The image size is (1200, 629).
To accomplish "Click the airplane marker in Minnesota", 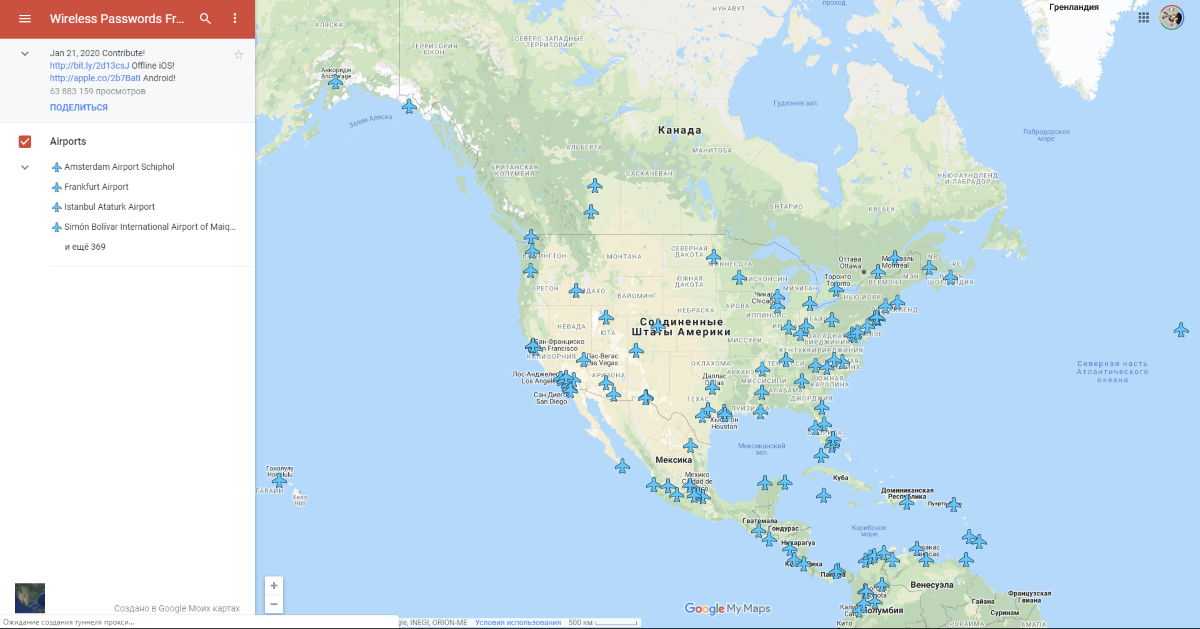I will [x=713, y=257].
